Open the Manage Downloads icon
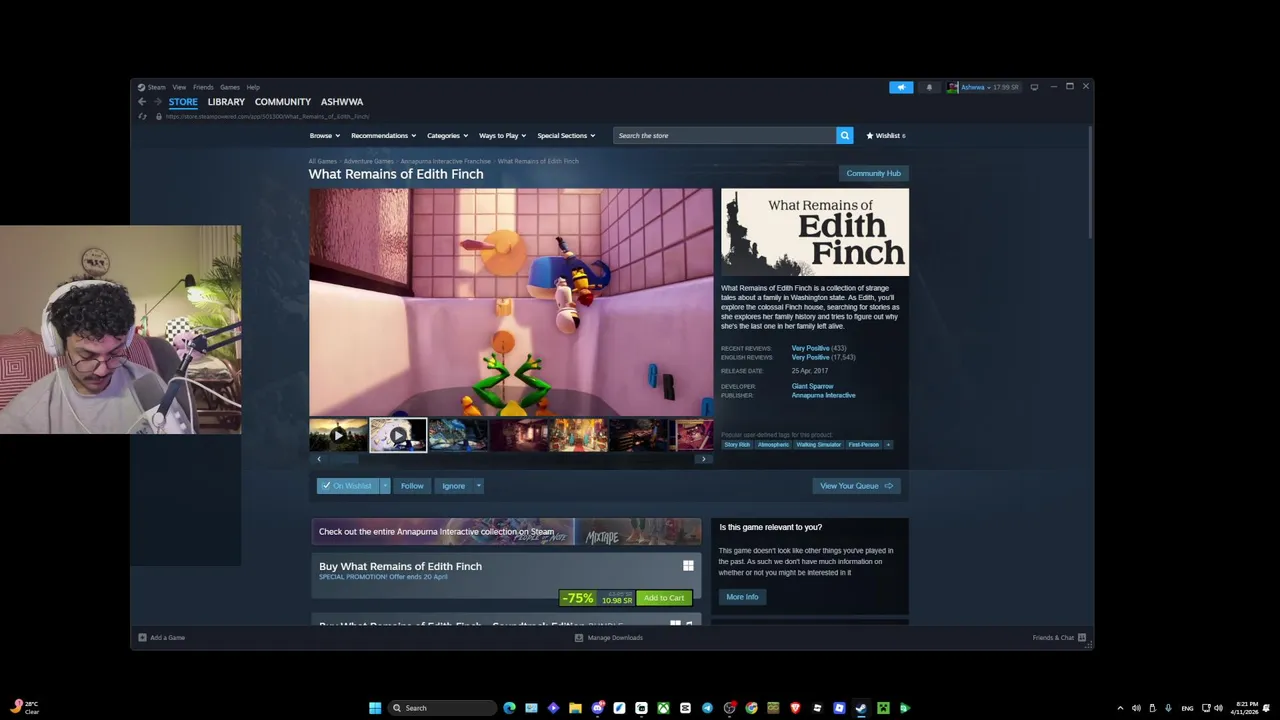The image size is (1280, 720). click(x=579, y=637)
